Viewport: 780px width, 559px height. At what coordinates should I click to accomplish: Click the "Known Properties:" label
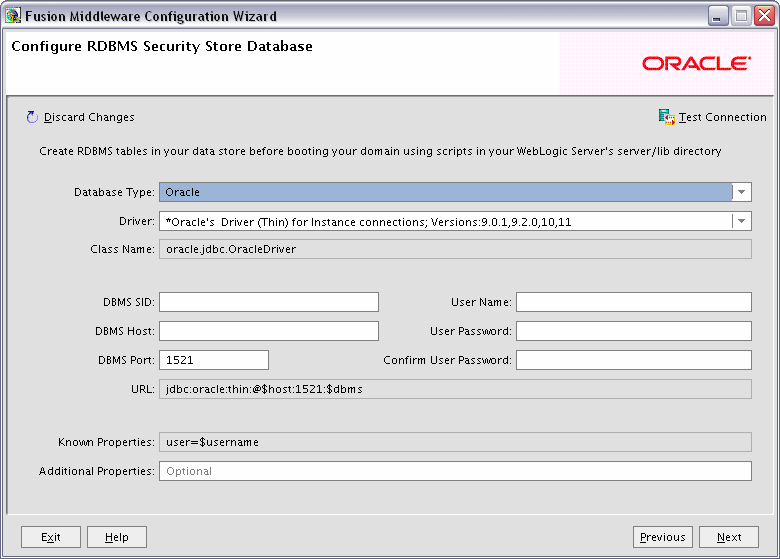click(x=106, y=442)
